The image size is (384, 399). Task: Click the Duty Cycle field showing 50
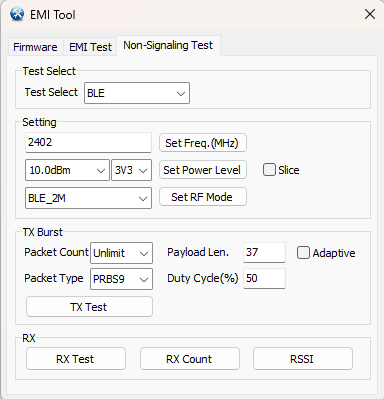[264, 278]
